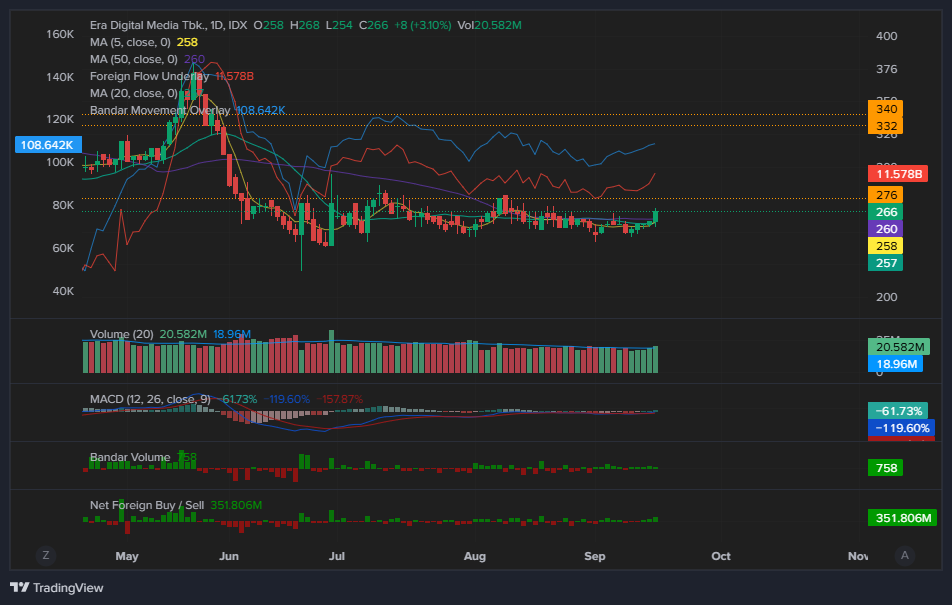952x605 pixels.
Task: Click the Jul label on time axis
Action: click(336, 556)
